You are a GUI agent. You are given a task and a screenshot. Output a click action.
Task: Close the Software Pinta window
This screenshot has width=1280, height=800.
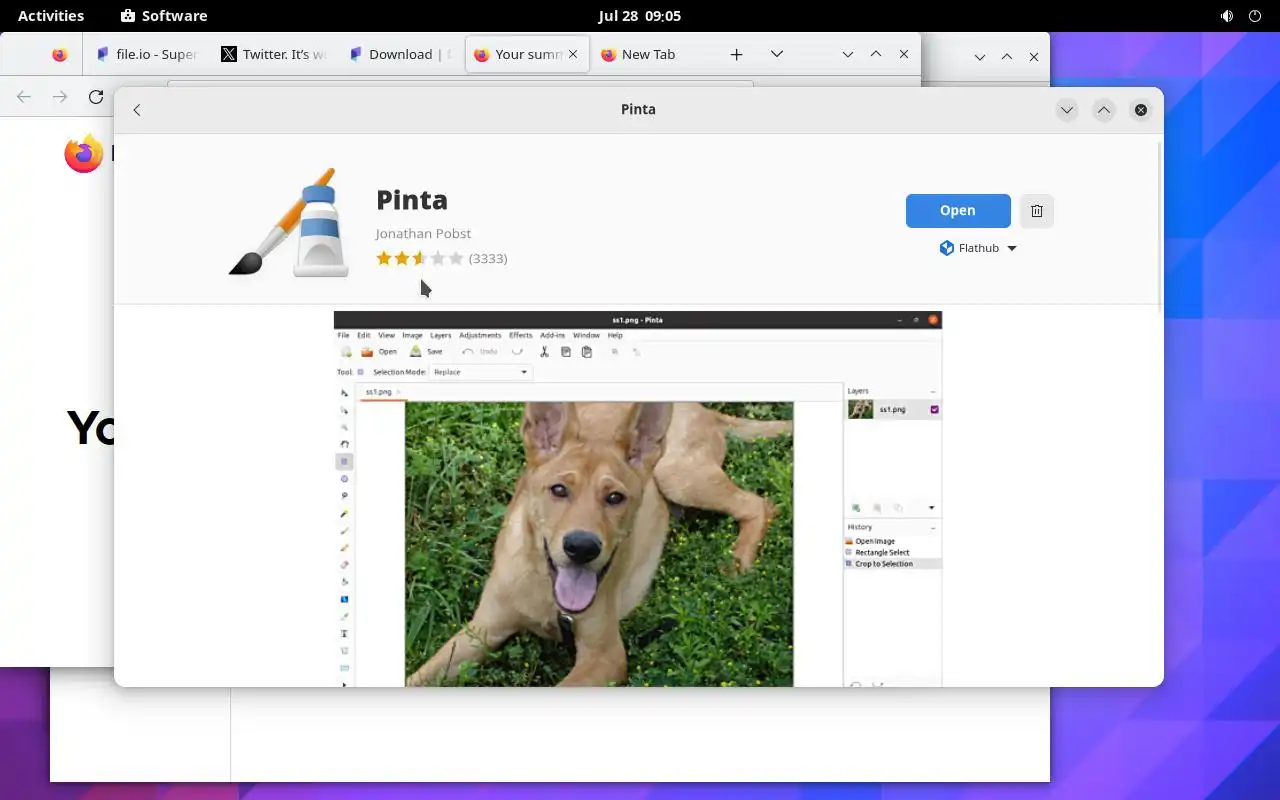point(1141,110)
